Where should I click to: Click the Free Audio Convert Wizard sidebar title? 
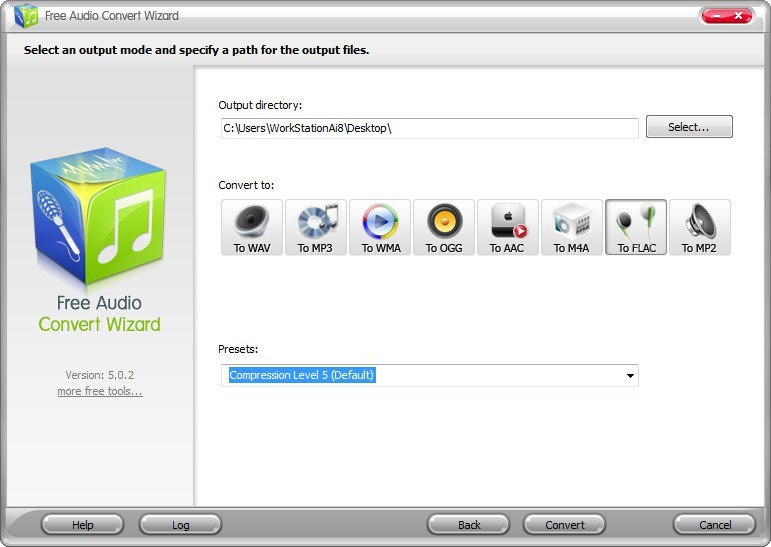pos(99,313)
